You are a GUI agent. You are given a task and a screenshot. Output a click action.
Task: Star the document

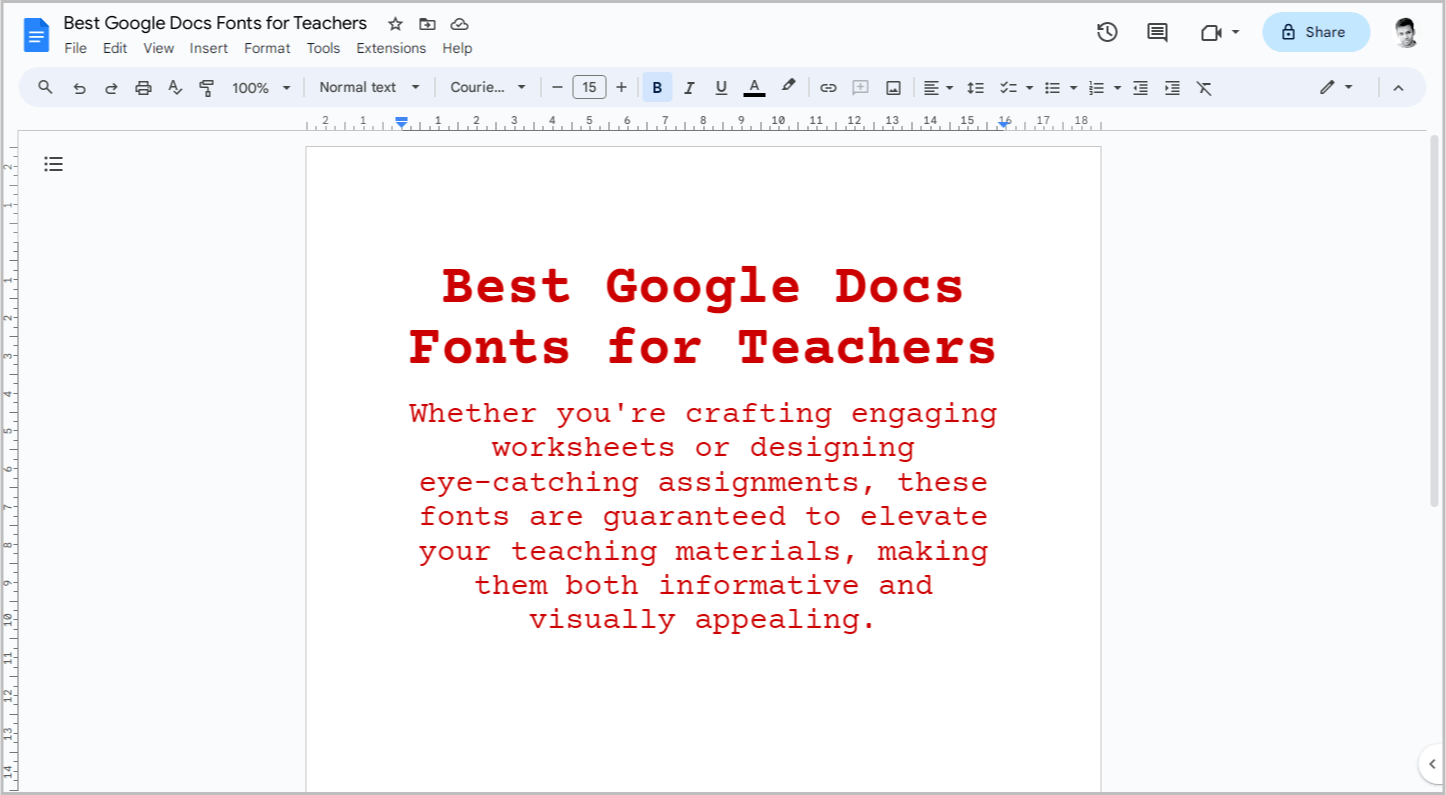pyautogui.click(x=395, y=23)
